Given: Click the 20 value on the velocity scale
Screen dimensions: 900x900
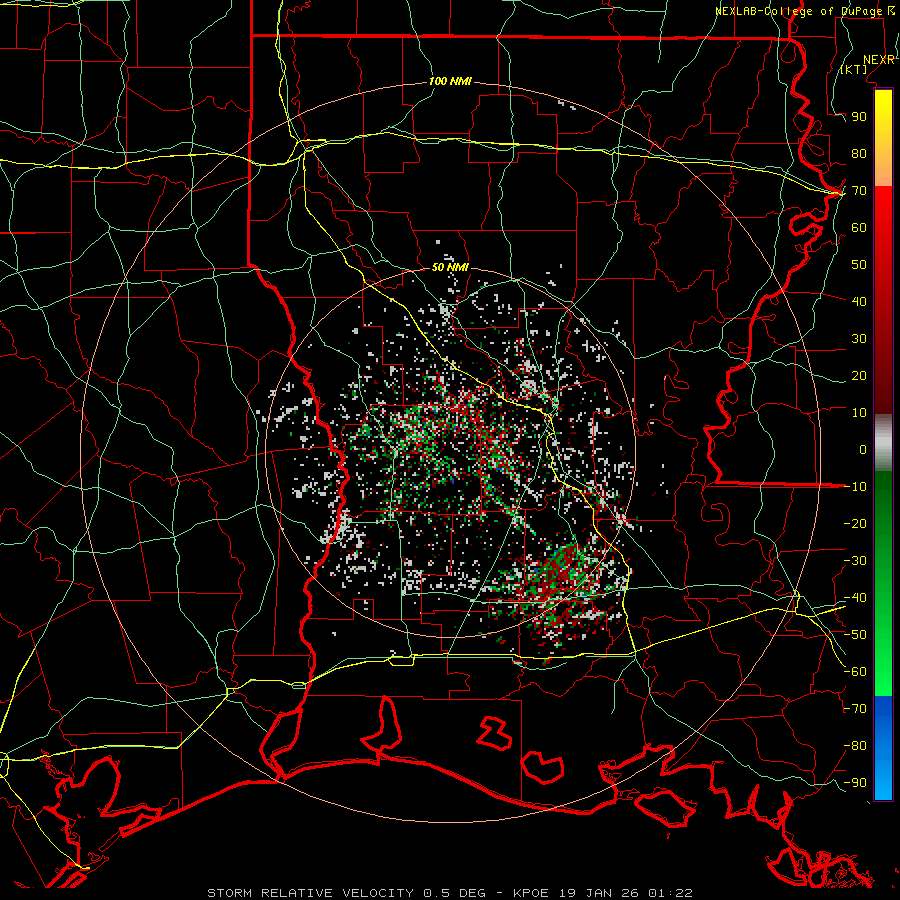Looking at the screenshot, I should coord(859,376).
